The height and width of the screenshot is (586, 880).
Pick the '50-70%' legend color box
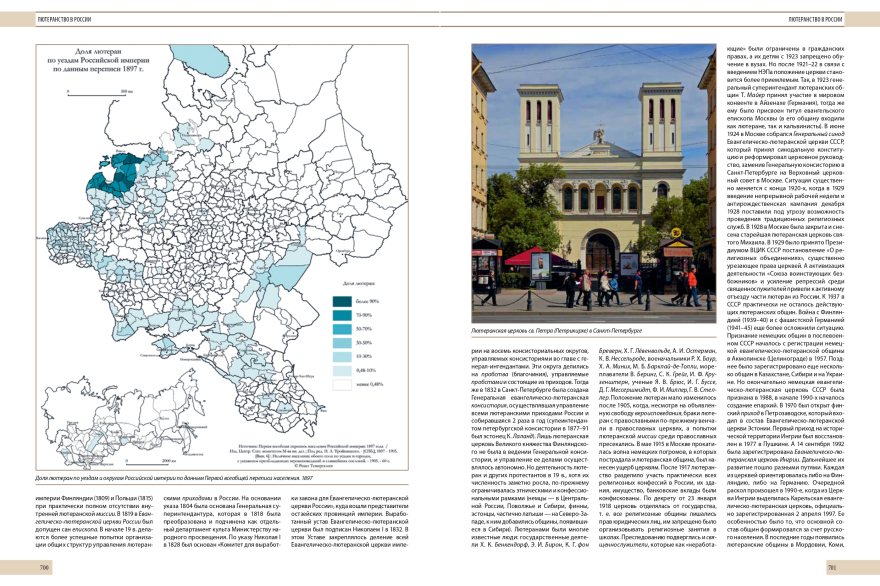(341, 328)
